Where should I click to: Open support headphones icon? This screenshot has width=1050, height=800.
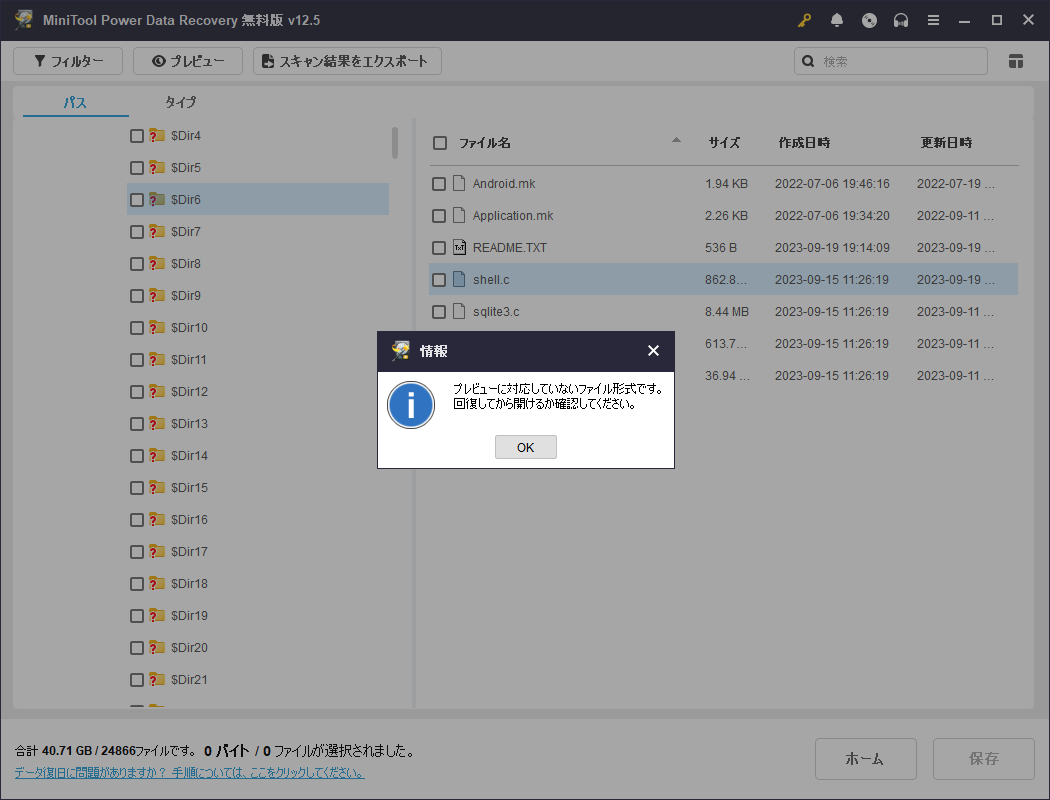901,20
